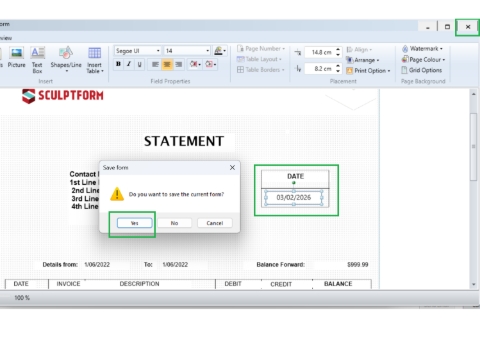480x360 pixels.
Task: Open the Table Borders dropdown
Action: (261, 70)
